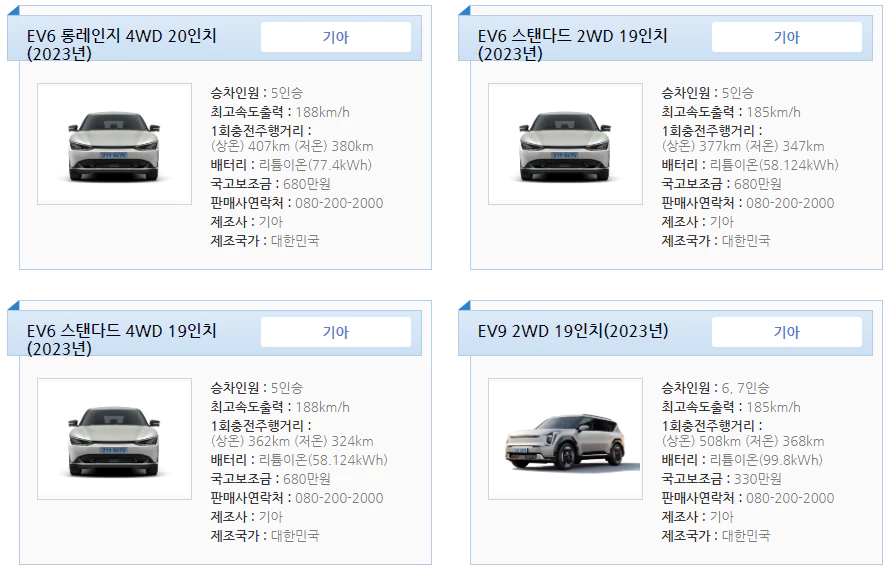Click 제조국가 대한민국 in EV9 card

(716, 536)
